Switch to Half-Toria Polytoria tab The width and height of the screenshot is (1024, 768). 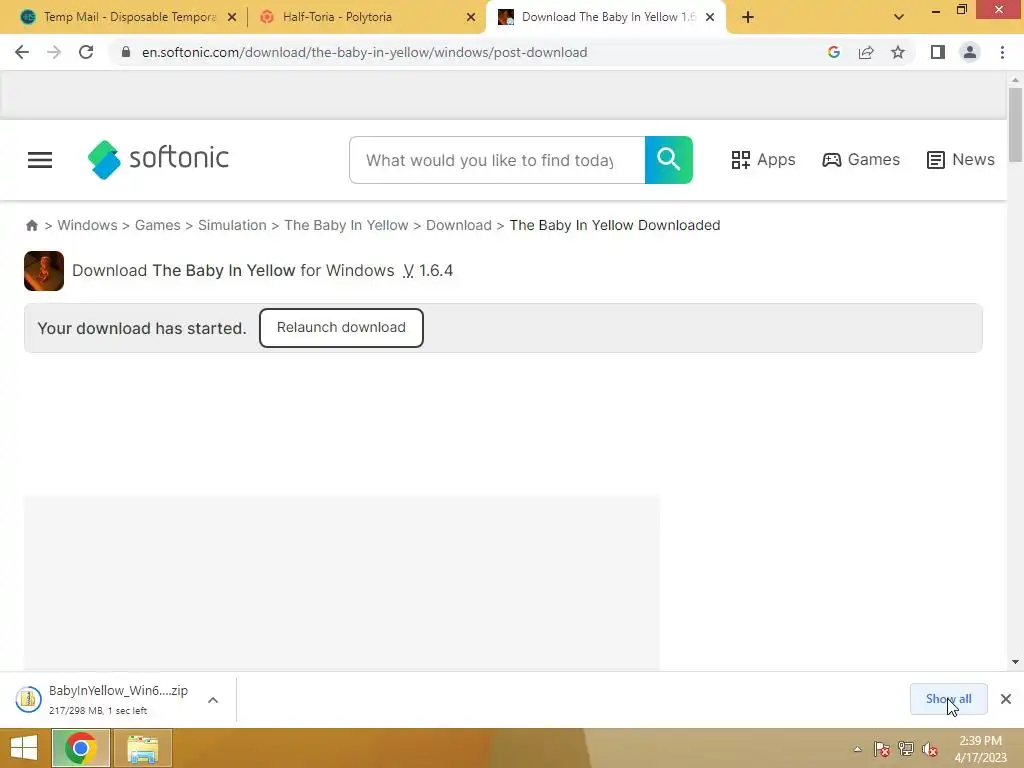[x=366, y=17]
